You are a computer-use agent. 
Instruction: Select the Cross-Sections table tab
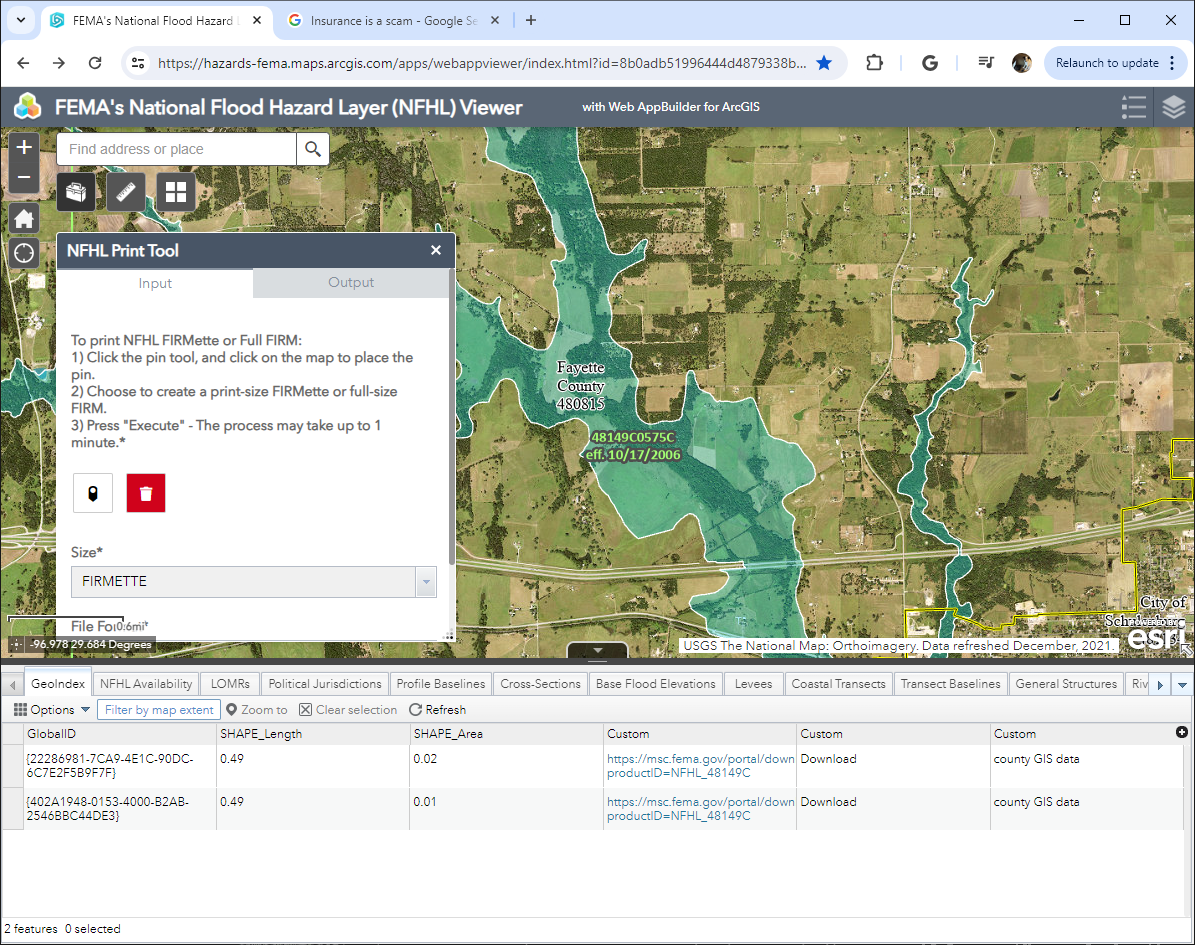(x=540, y=684)
